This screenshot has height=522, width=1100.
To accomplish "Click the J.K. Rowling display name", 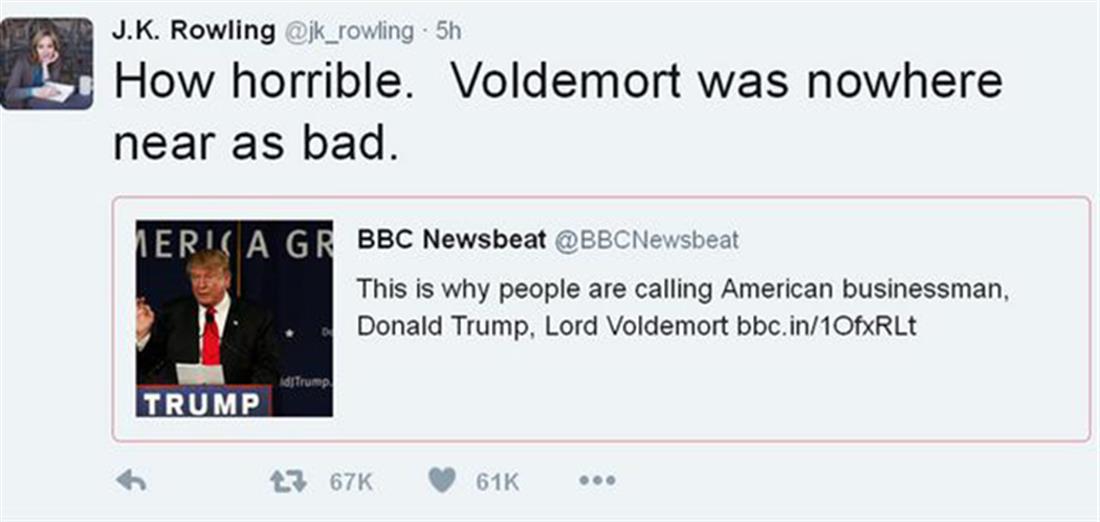I will [x=194, y=31].
